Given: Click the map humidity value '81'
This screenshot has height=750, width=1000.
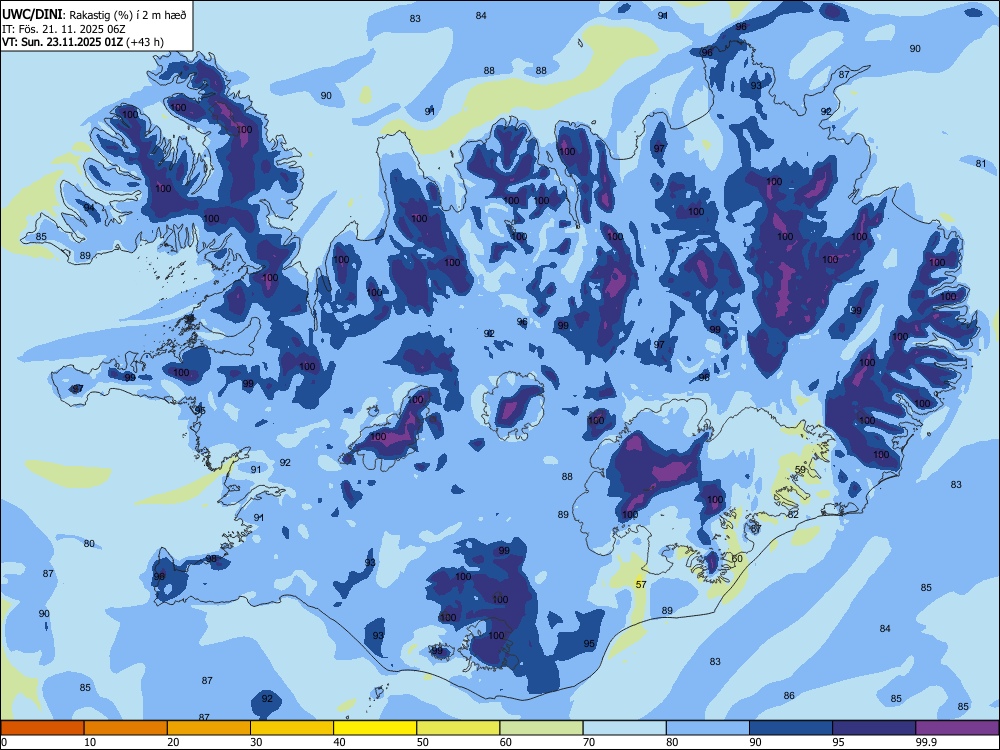Looking at the screenshot, I should point(981,163).
